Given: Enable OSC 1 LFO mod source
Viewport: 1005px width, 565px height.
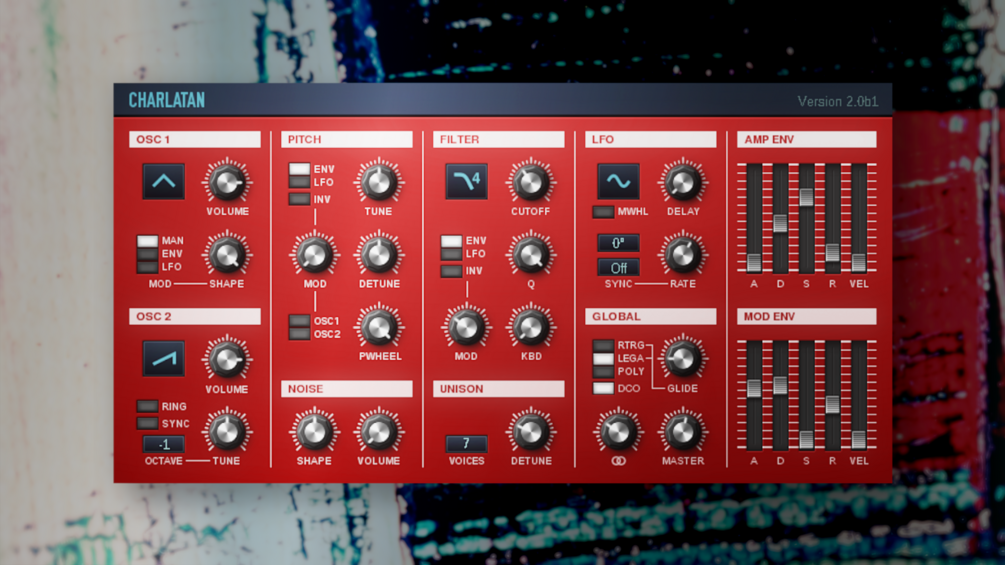Looking at the screenshot, I should click(147, 266).
